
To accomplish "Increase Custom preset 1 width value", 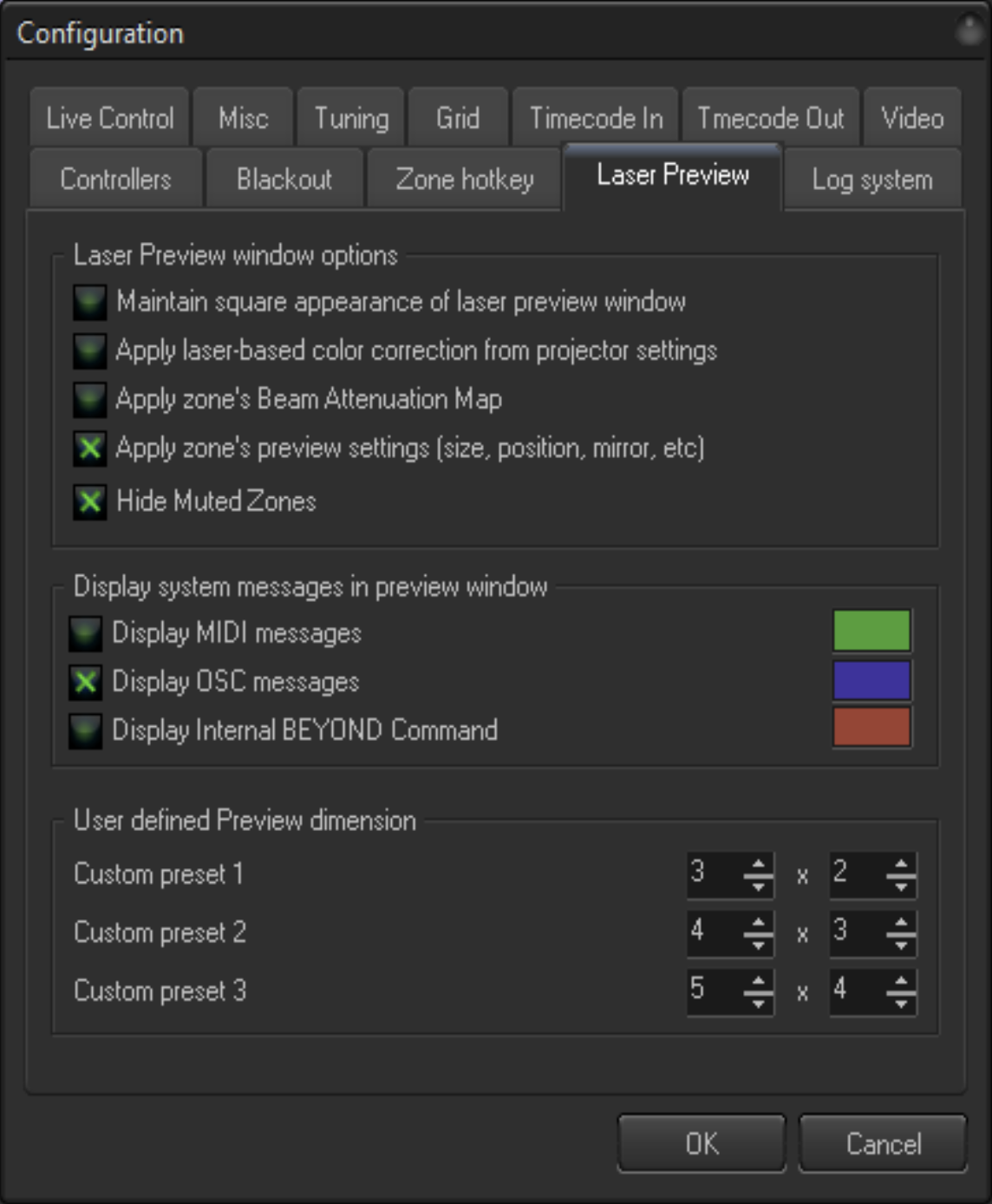I will pyautogui.click(x=758, y=864).
